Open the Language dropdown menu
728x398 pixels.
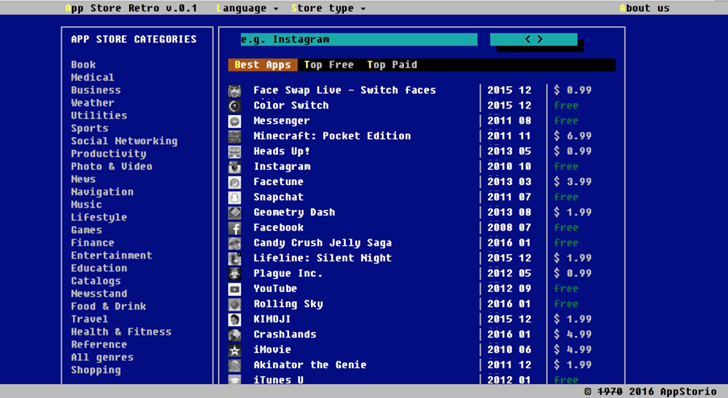click(247, 8)
